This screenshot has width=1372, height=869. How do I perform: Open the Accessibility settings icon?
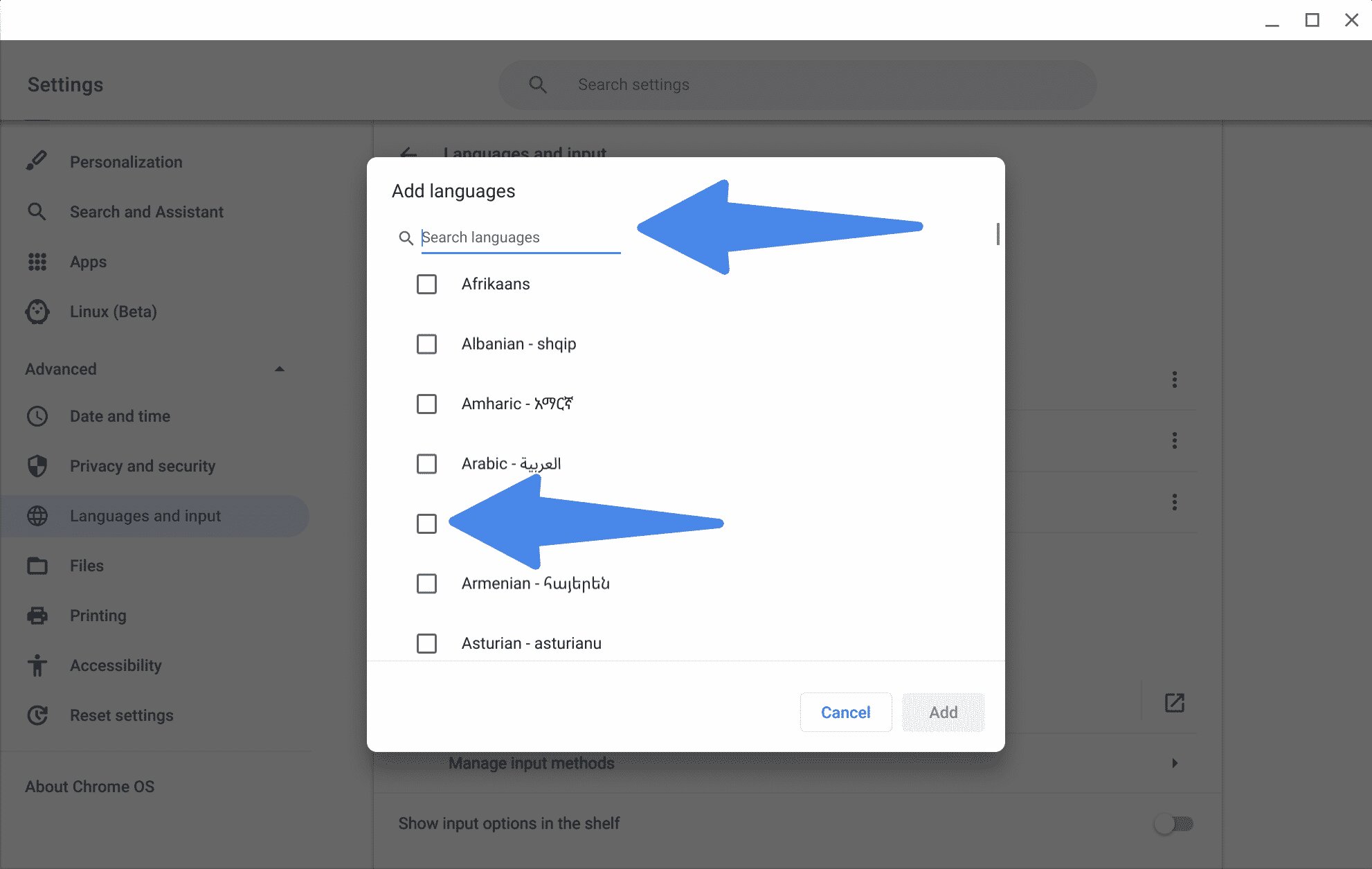[x=37, y=665]
